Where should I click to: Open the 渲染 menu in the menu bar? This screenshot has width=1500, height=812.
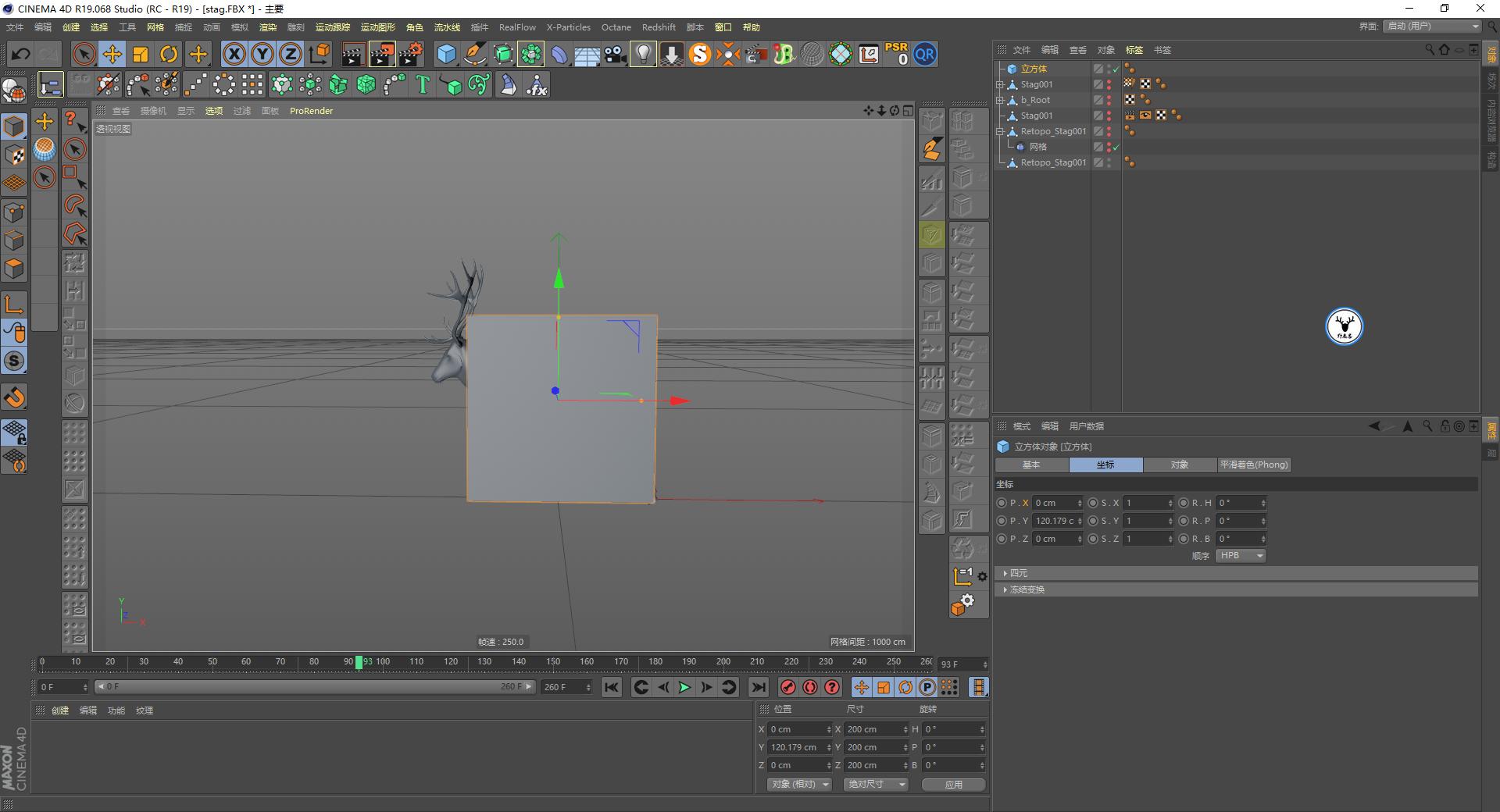(268, 27)
